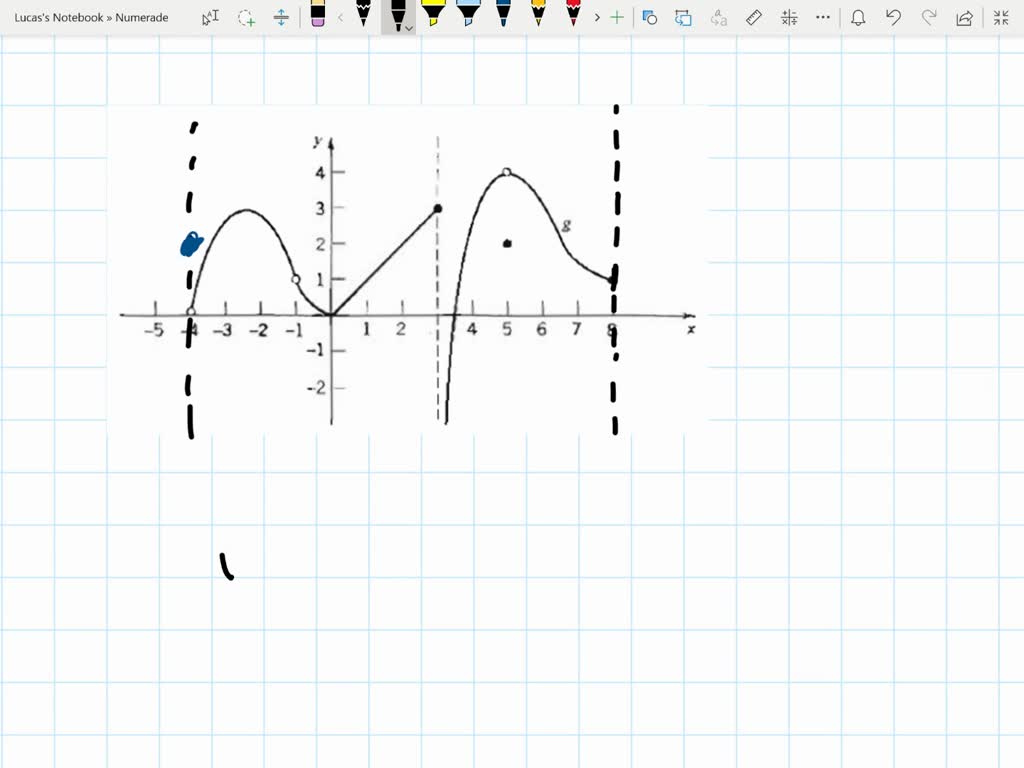Expand hidden pens with left chevron
This screenshot has width=1024, height=768.
(x=341, y=17)
